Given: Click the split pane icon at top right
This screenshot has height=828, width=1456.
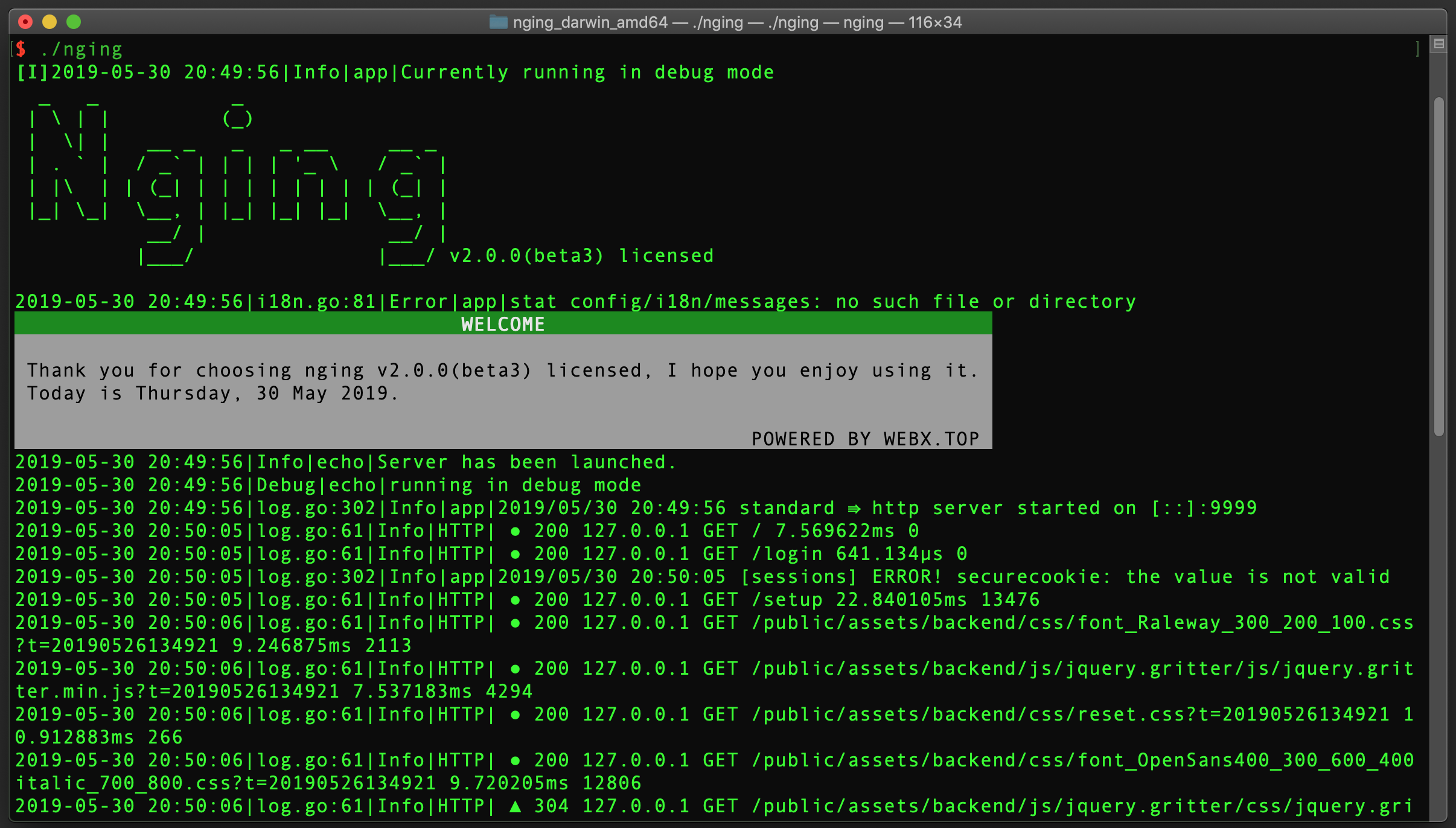Looking at the screenshot, I should pyautogui.click(x=1439, y=43).
